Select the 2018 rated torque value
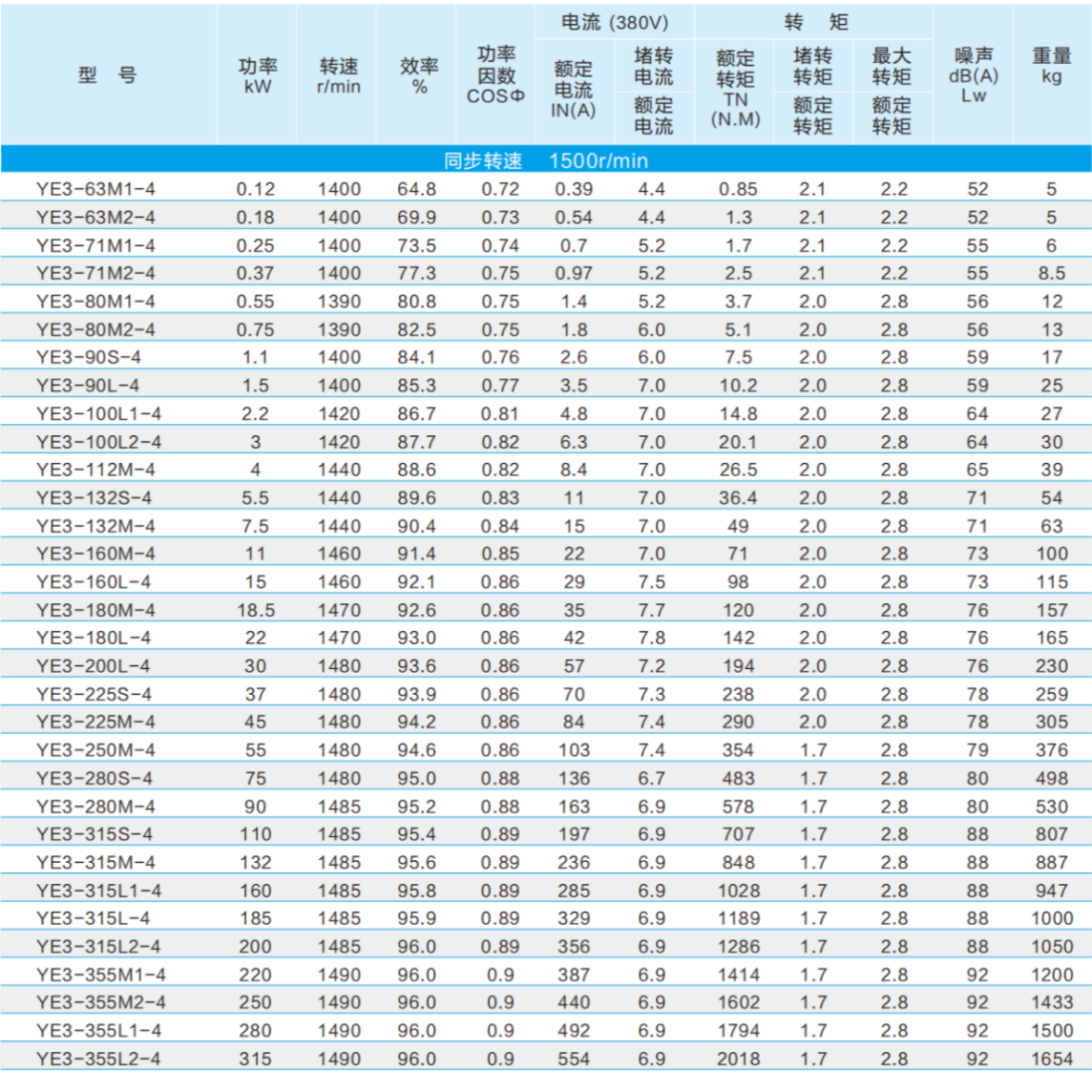 738,1059
